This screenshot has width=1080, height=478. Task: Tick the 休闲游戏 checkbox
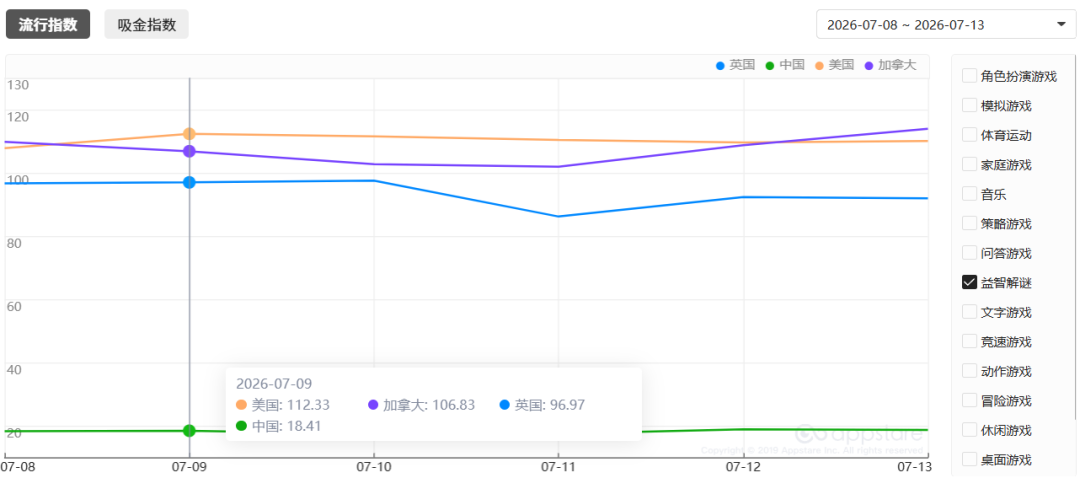click(969, 430)
